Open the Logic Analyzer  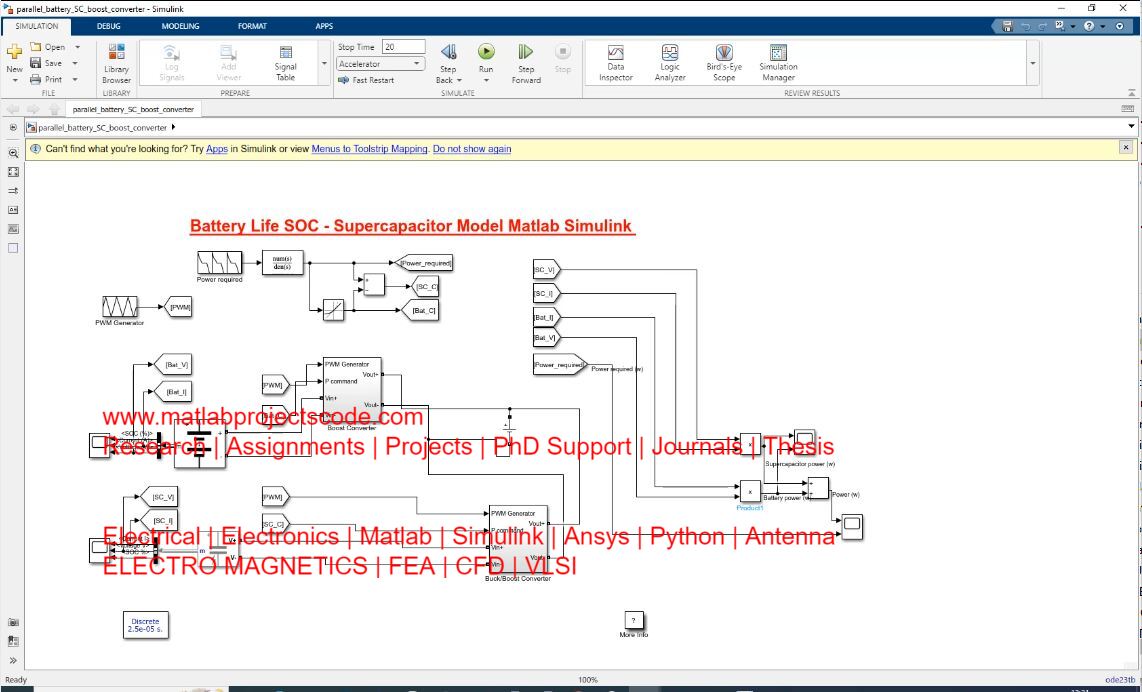point(670,63)
